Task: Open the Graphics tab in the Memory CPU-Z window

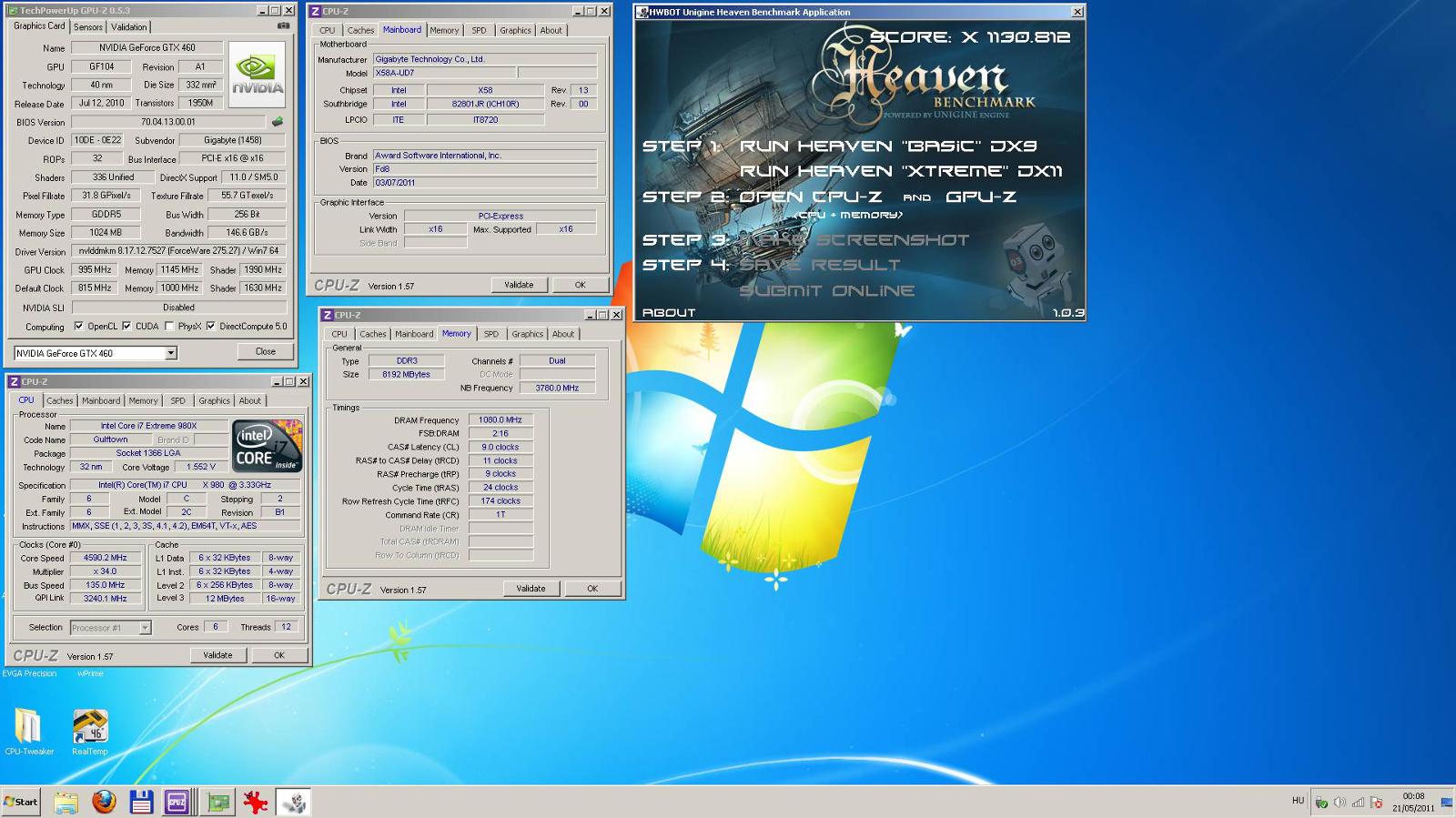Action: [x=527, y=334]
